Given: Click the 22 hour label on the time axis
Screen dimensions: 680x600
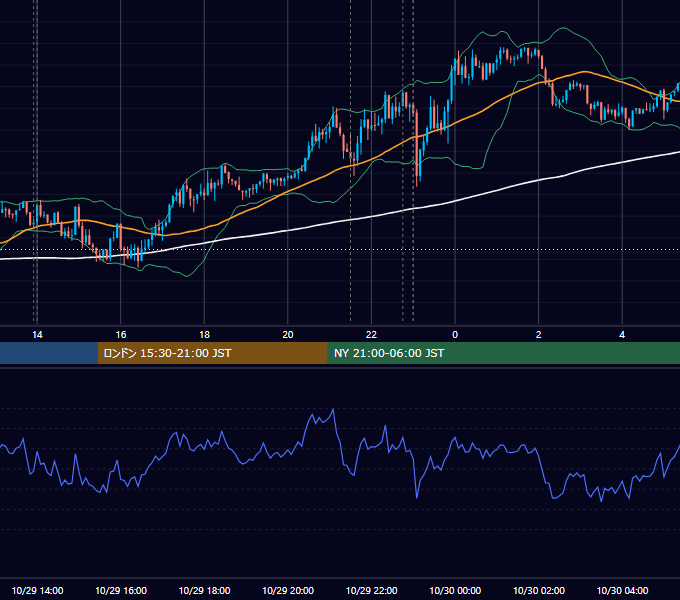Looking at the screenshot, I should coord(371,335).
